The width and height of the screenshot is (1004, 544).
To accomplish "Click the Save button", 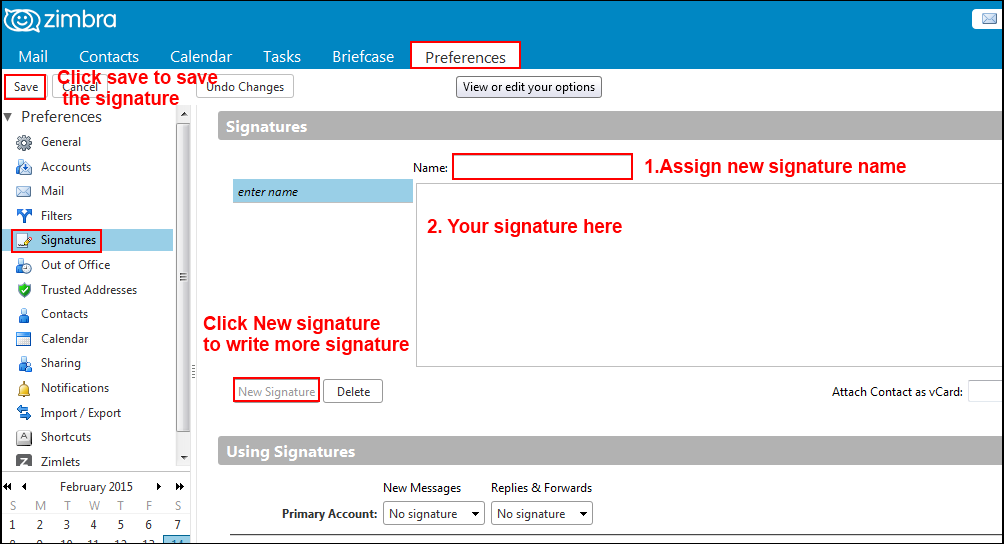I will click(26, 87).
